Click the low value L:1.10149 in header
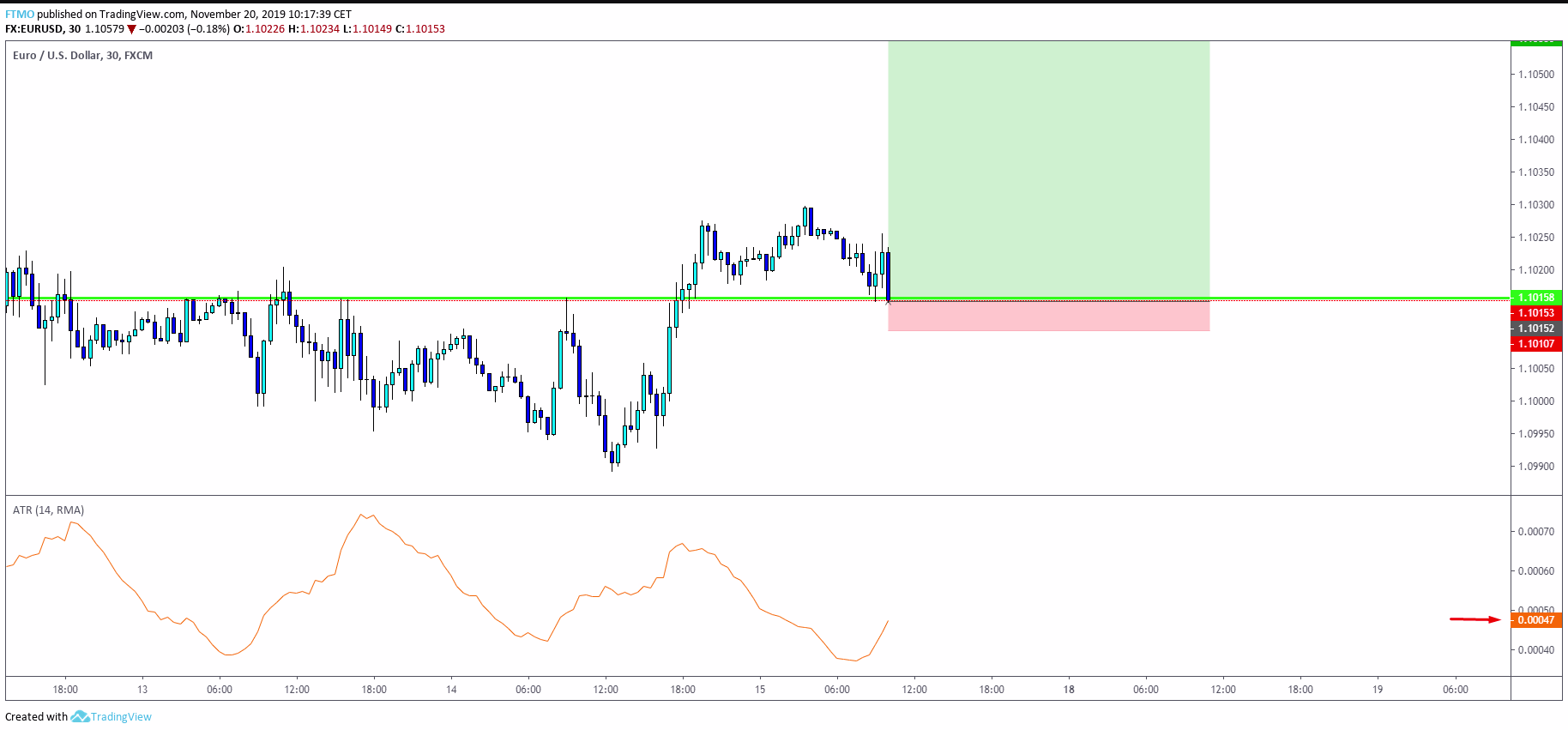The height and width of the screenshot is (730, 1568). (367, 29)
